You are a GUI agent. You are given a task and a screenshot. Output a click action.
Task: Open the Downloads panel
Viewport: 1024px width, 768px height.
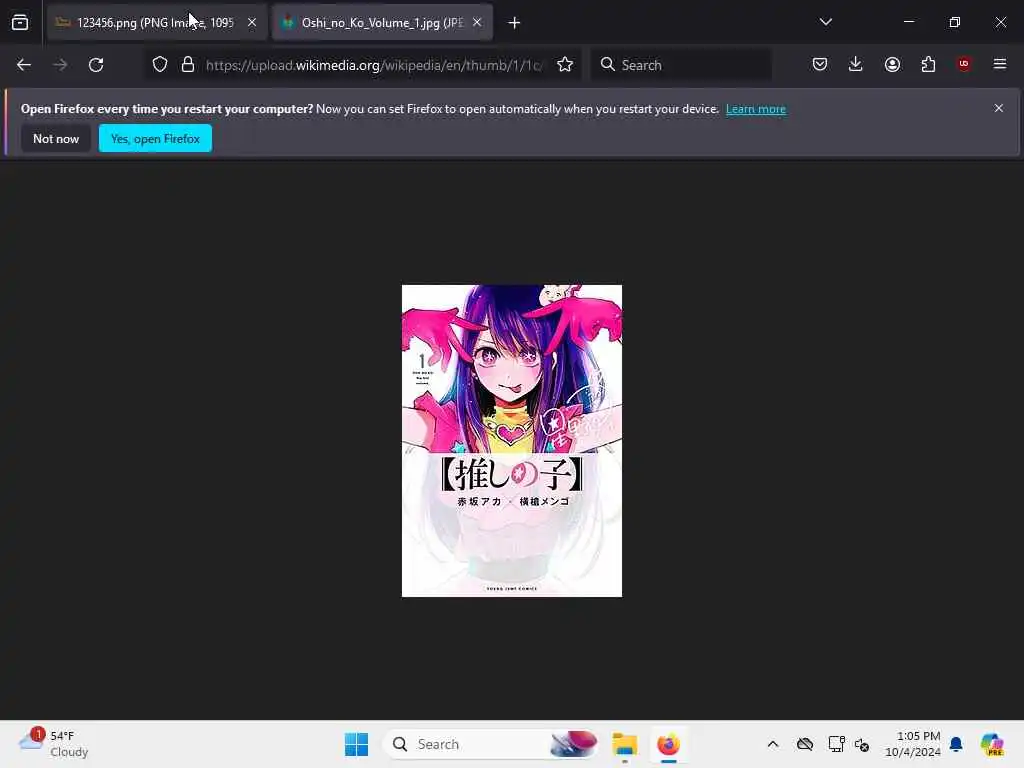click(856, 64)
